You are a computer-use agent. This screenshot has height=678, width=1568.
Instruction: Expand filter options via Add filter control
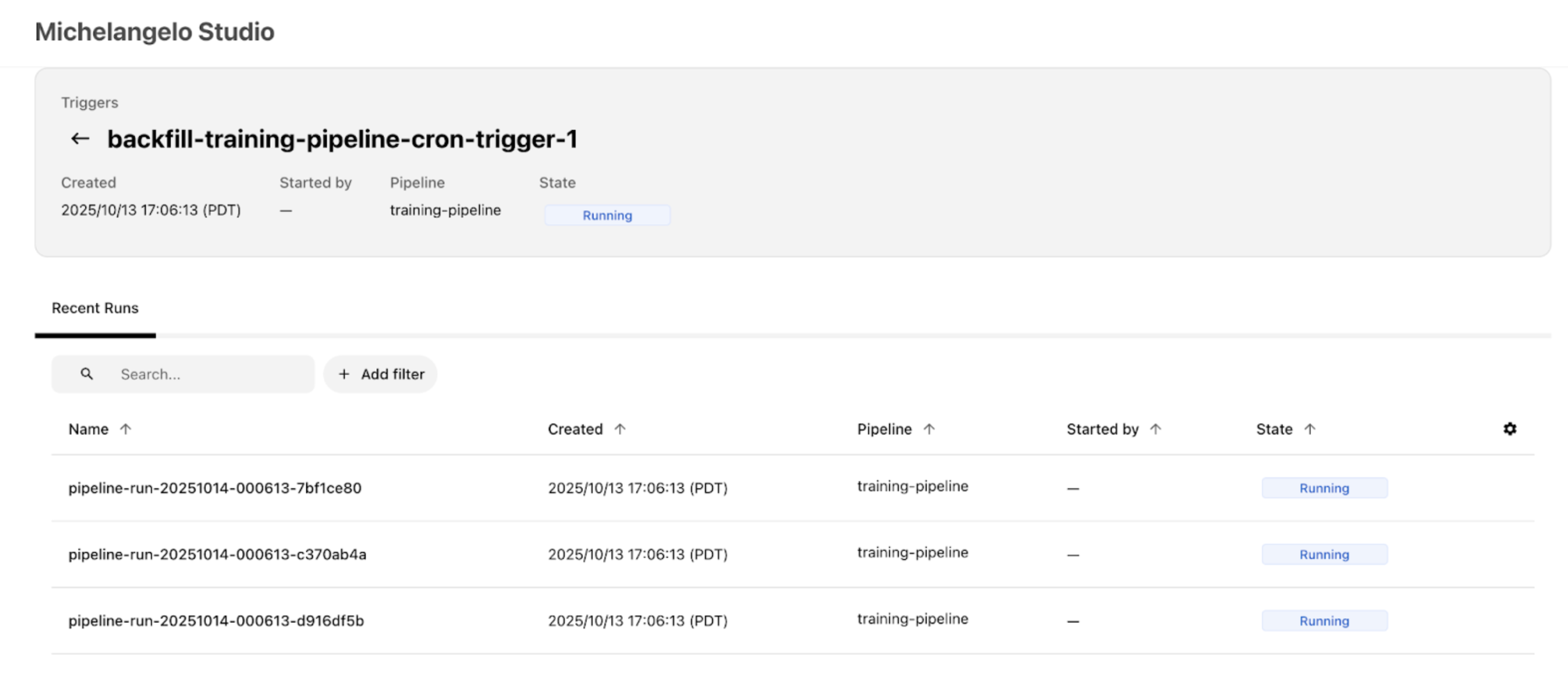click(x=380, y=374)
